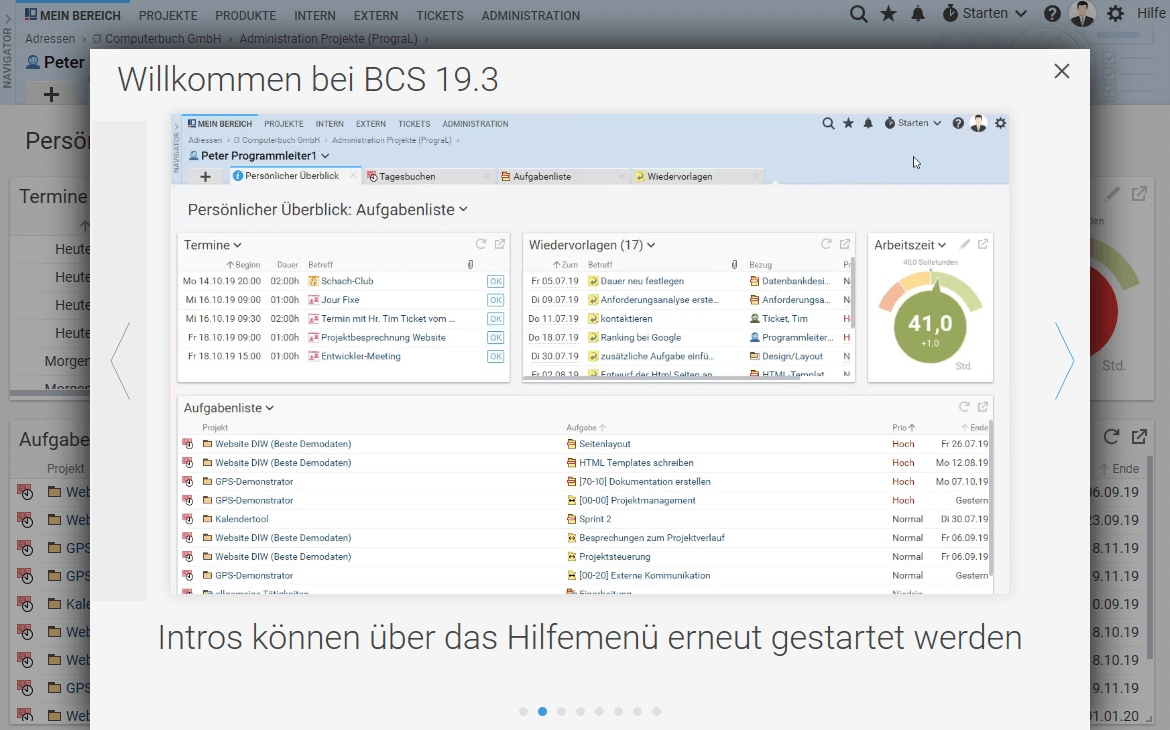
Task: Go to the previous intro slide
Action: 121,361
